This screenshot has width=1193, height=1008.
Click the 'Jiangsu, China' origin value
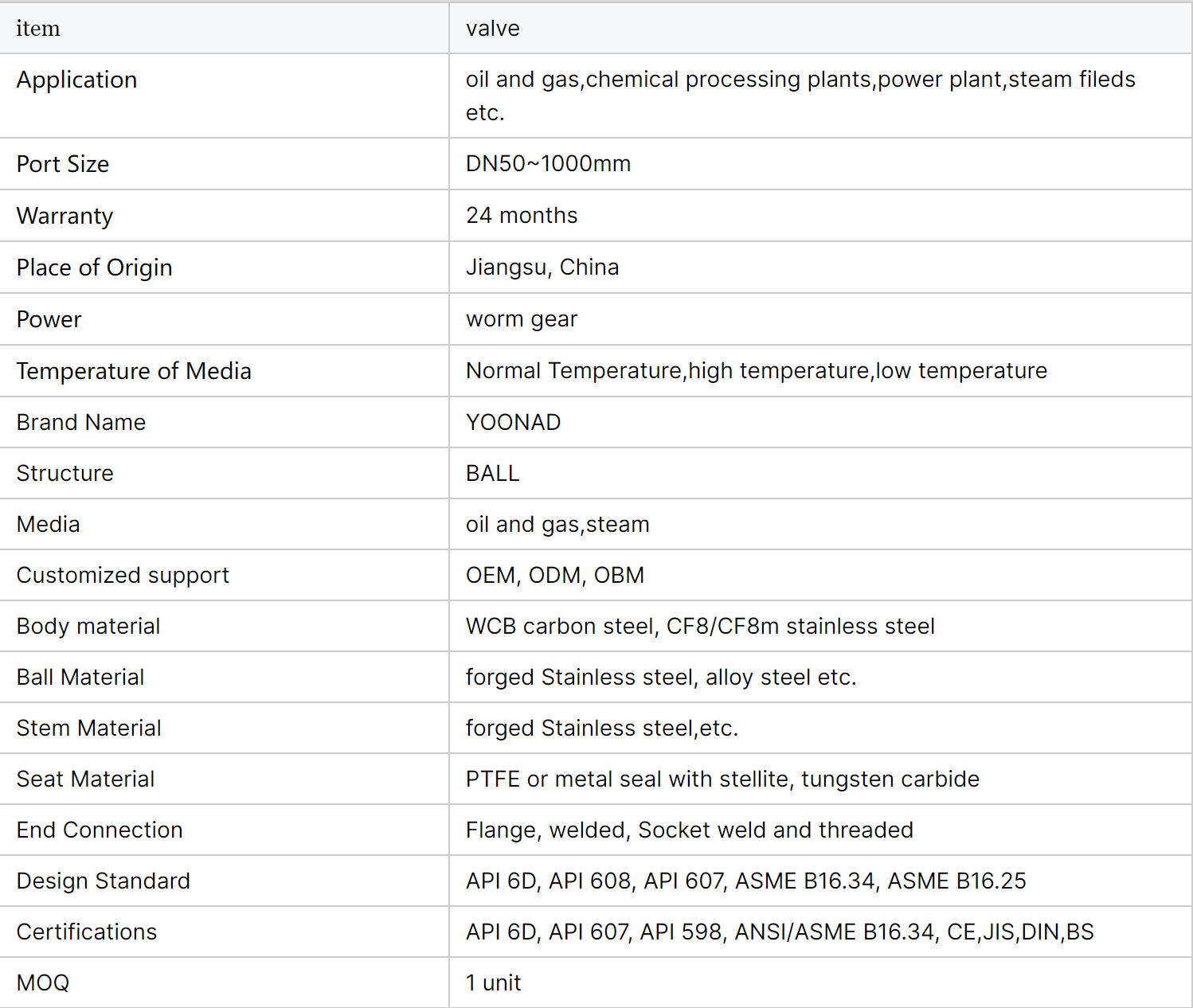(542, 267)
